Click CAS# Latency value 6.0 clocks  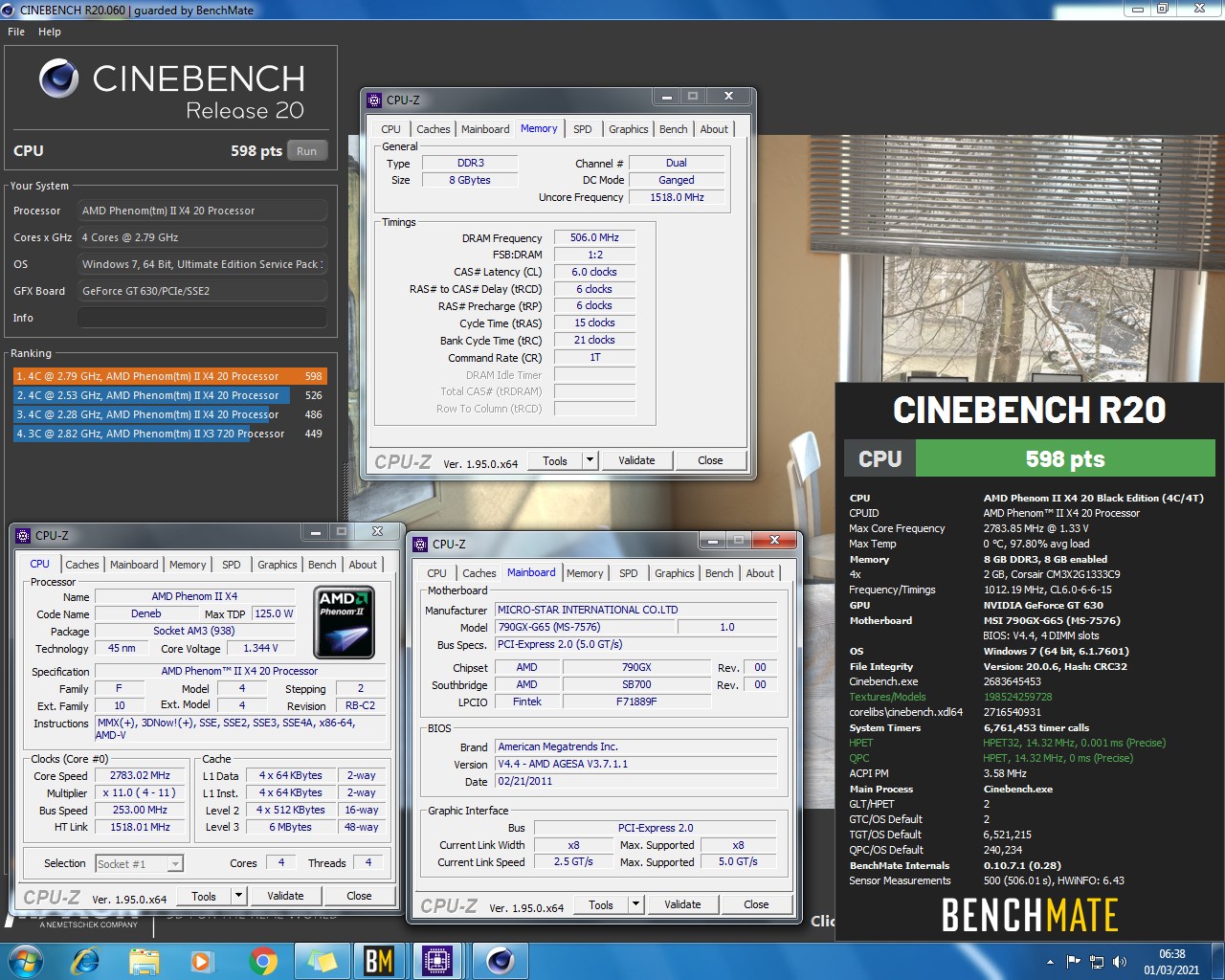[594, 272]
